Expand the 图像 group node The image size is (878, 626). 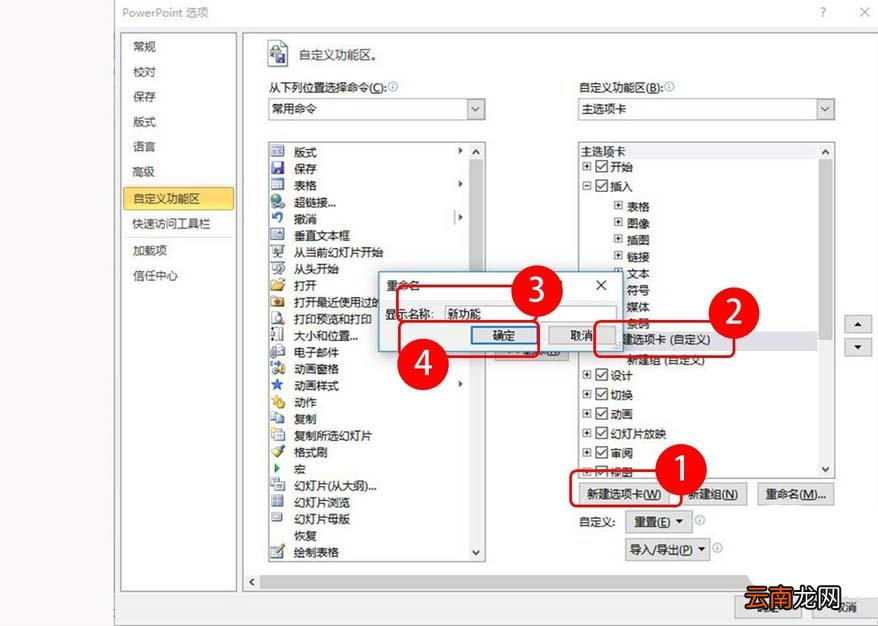[x=618, y=222]
